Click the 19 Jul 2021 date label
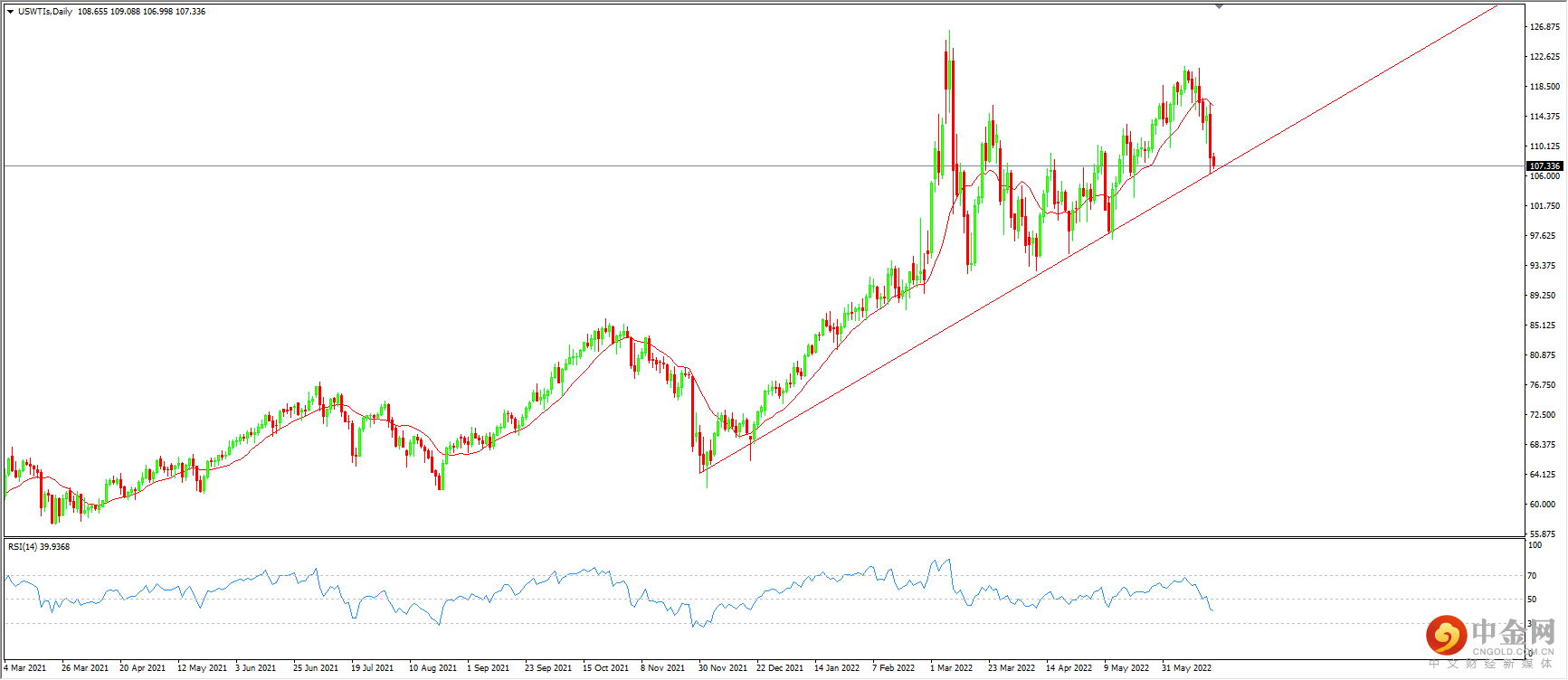Screen dimensions: 1568x680 pyautogui.click(x=373, y=668)
